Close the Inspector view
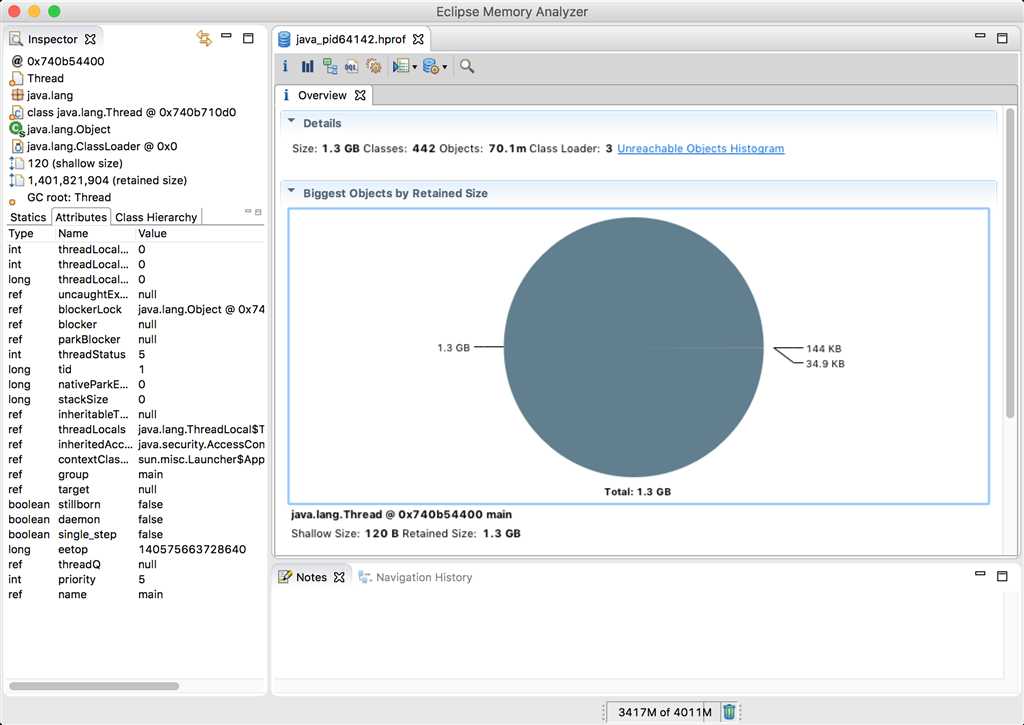Screen dimensions: 1024x725 click(90, 39)
